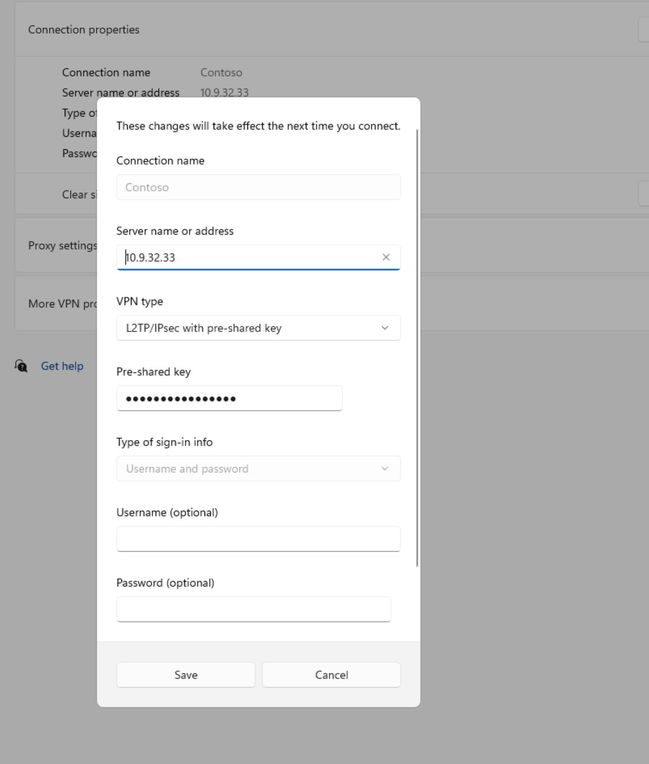Click the dialog's vertical scrollbar

[x=417, y=350]
